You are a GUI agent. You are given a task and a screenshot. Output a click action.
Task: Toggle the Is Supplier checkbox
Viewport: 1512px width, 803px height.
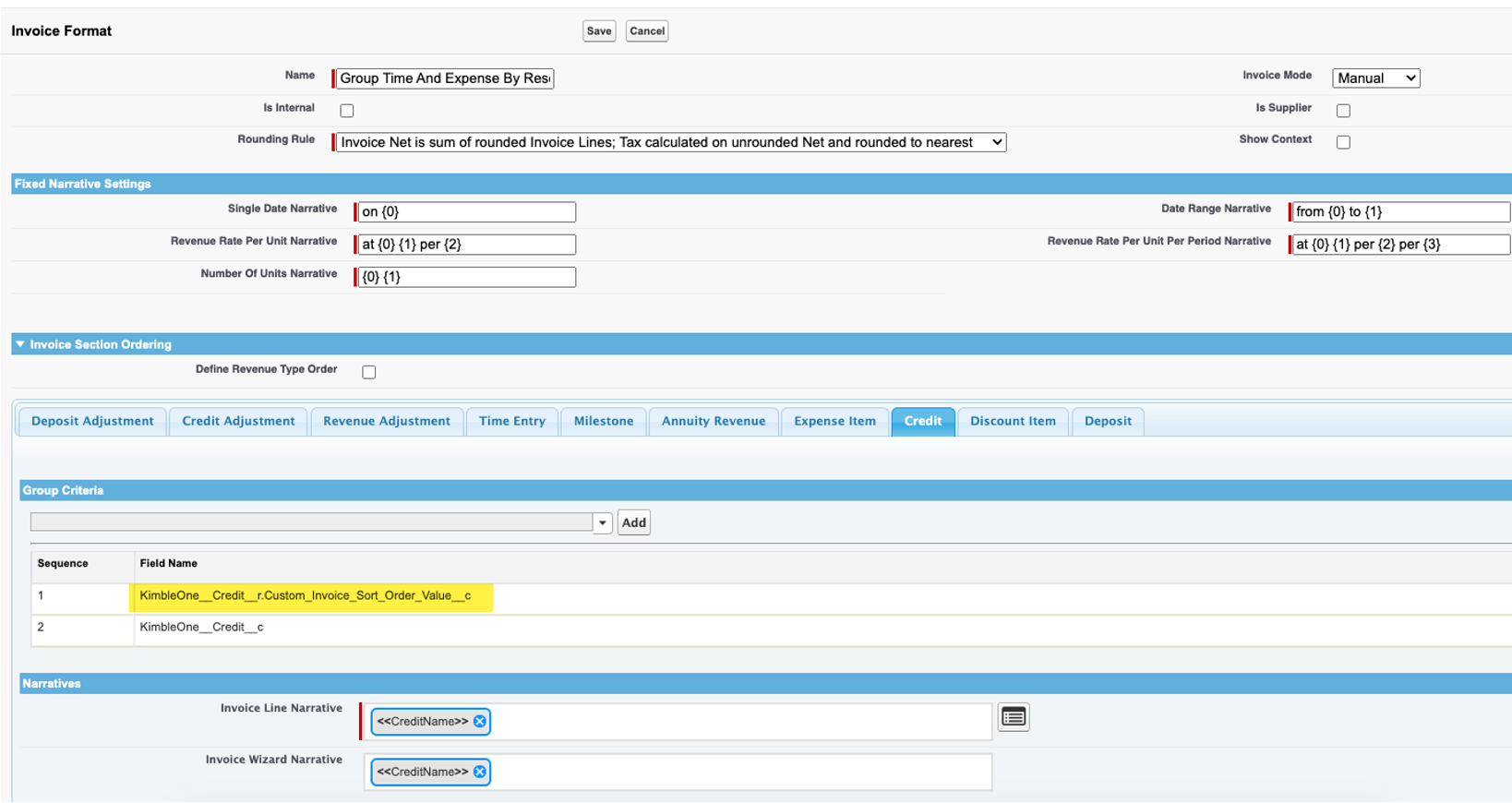pos(1343,111)
